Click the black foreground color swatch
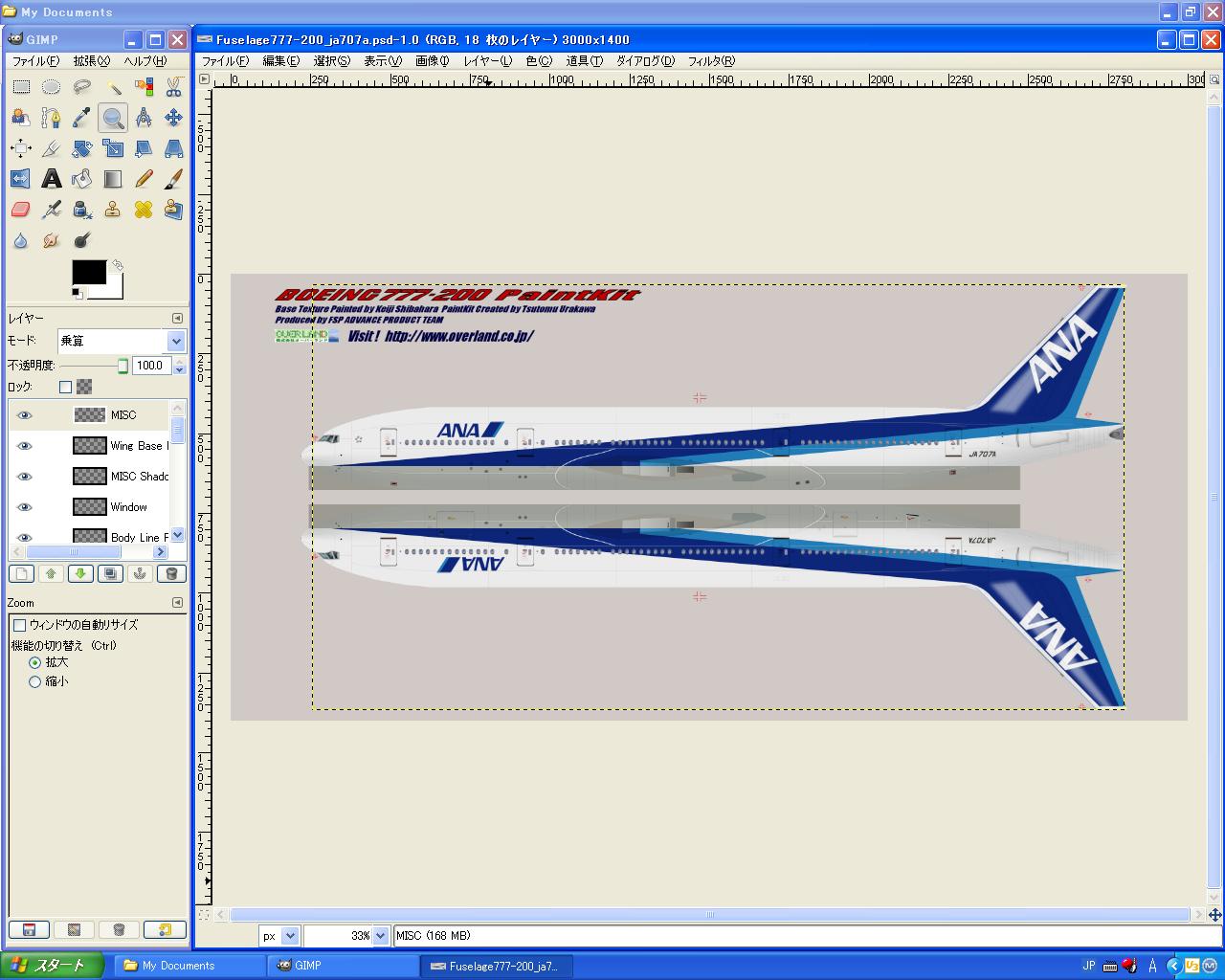Image resolution: width=1225 pixels, height=980 pixels. point(89,273)
